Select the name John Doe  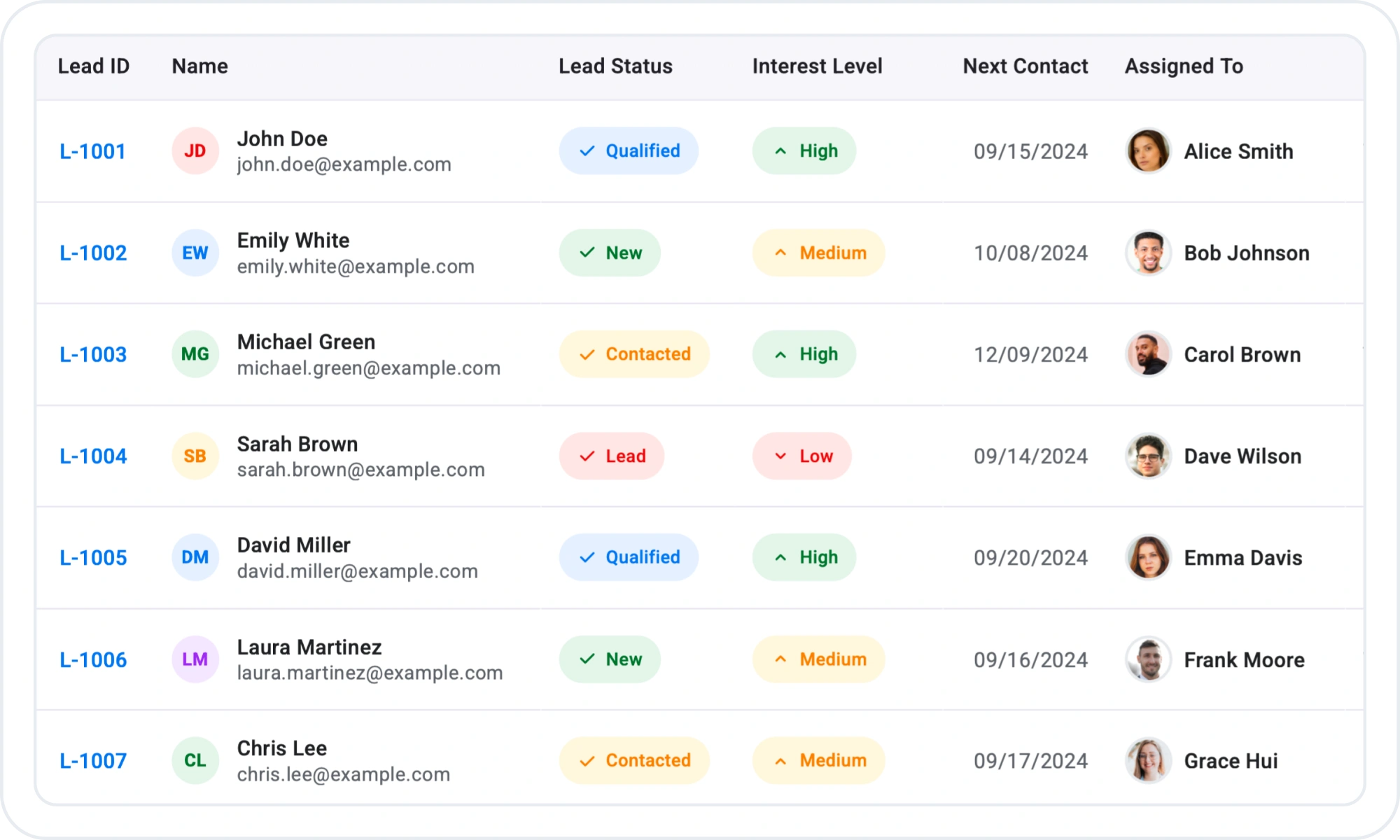pyautogui.click(x=282, y=139)
